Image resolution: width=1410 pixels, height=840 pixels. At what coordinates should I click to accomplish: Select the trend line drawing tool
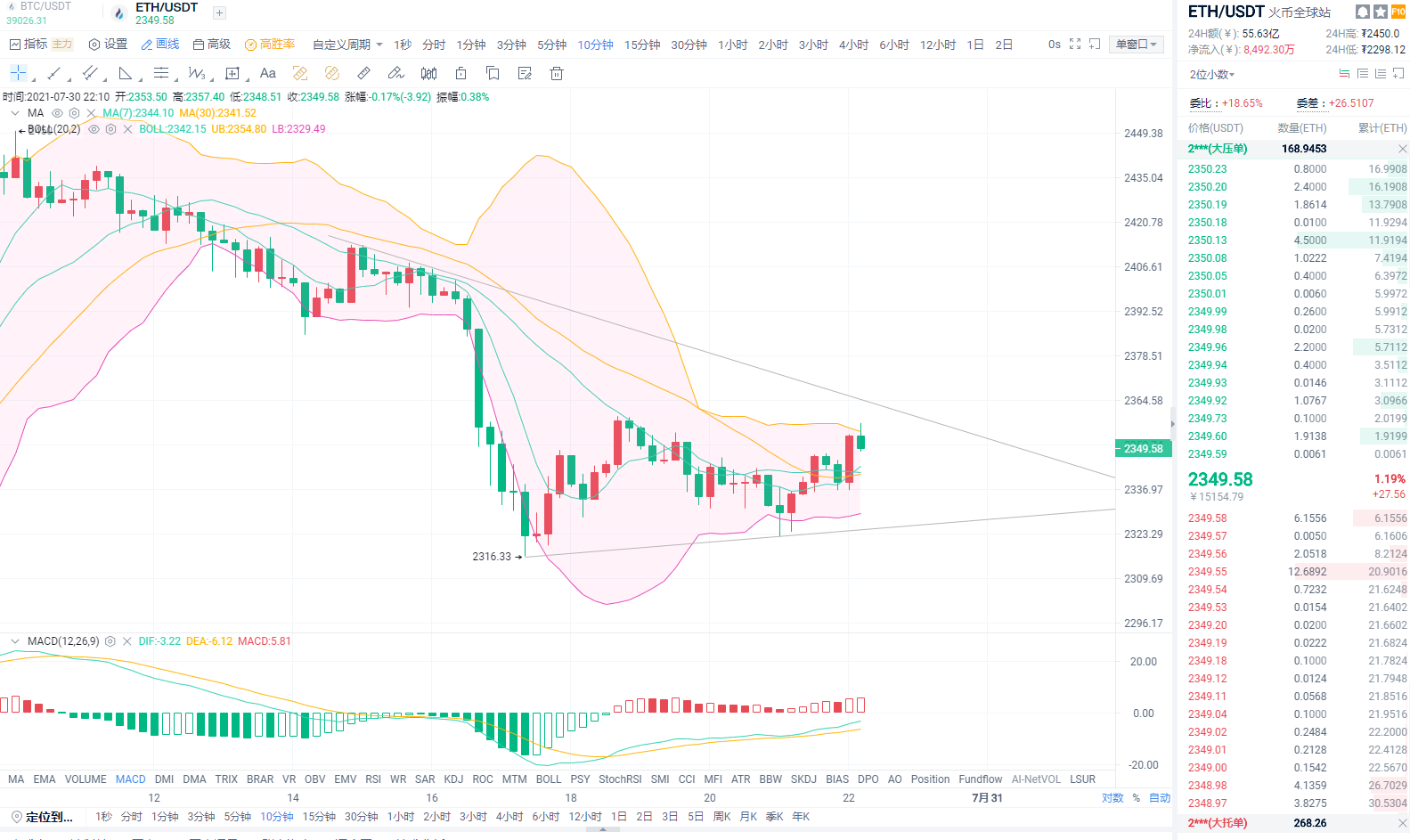click(x=54, y=73)
